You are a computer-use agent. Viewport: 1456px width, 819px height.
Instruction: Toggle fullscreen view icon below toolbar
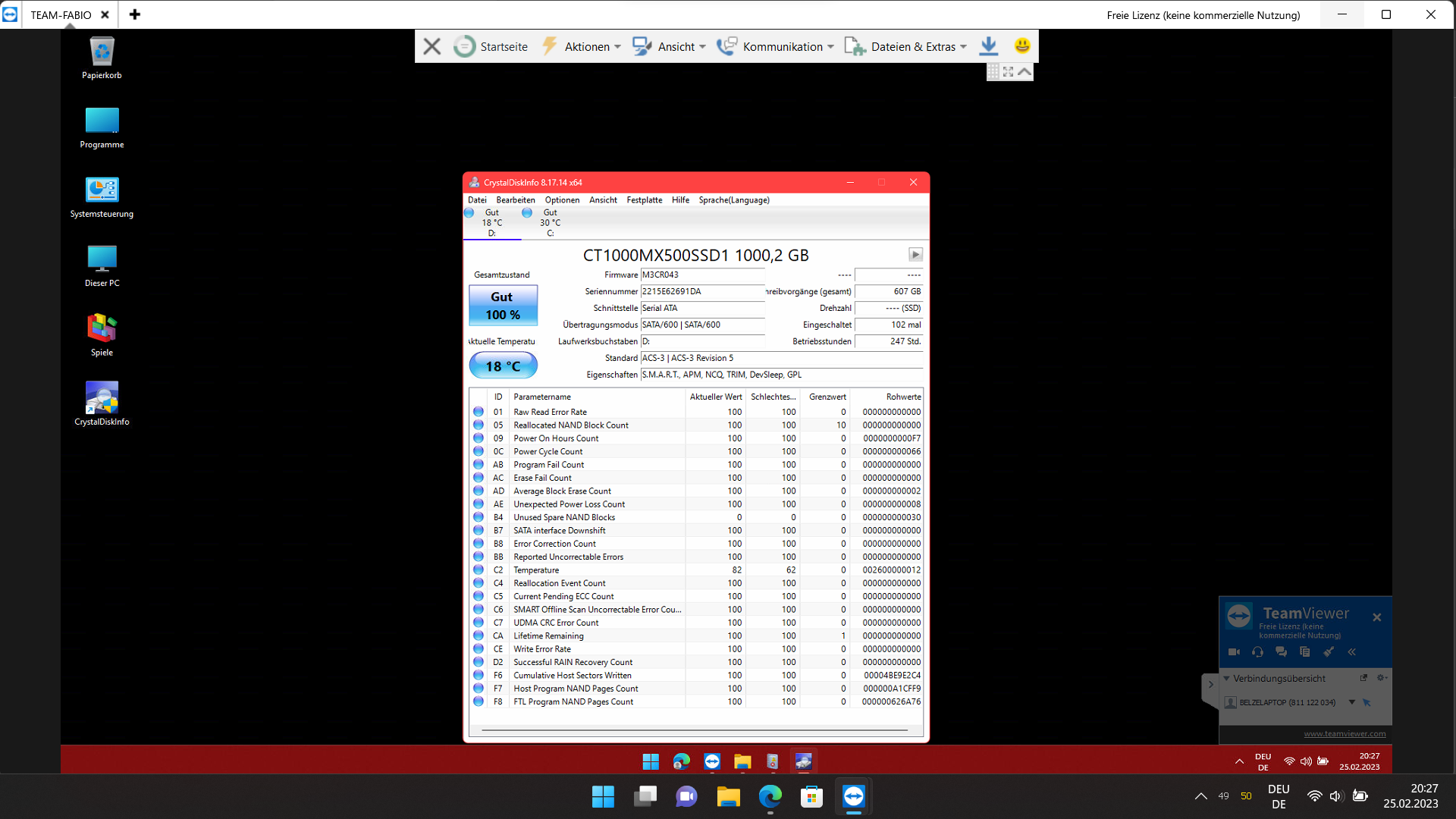pos(1008,72)
